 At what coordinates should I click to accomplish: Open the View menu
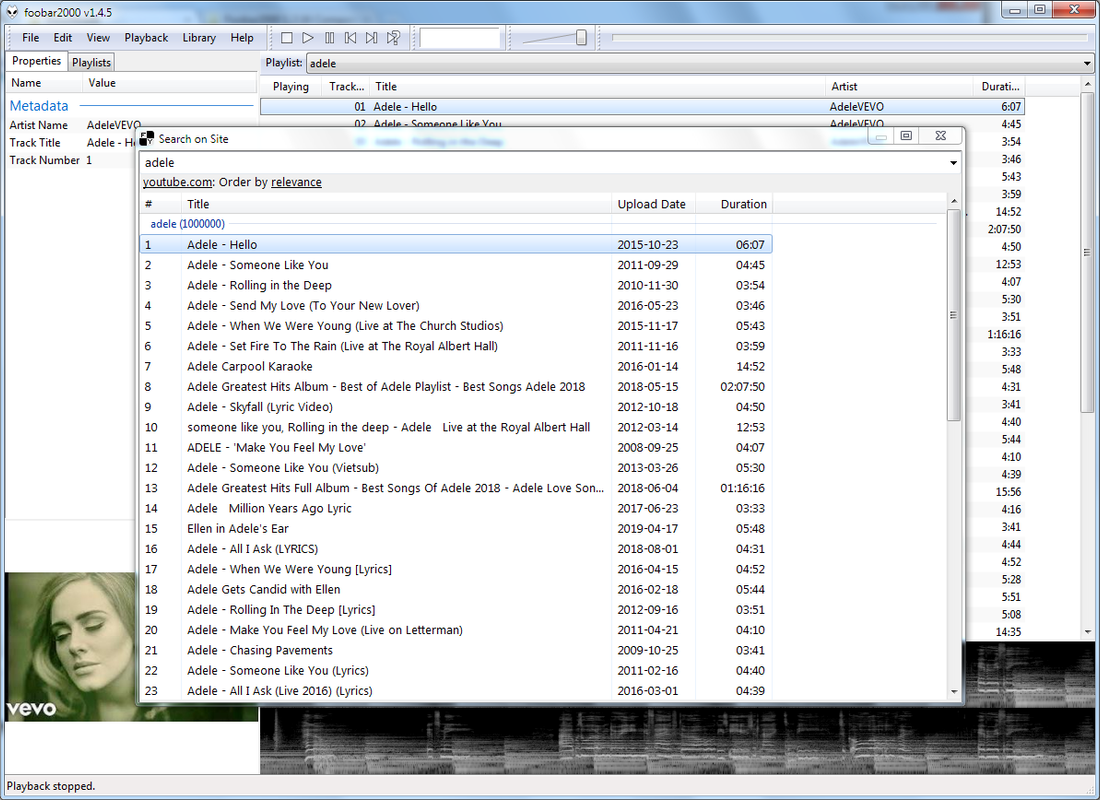[98, 38]
